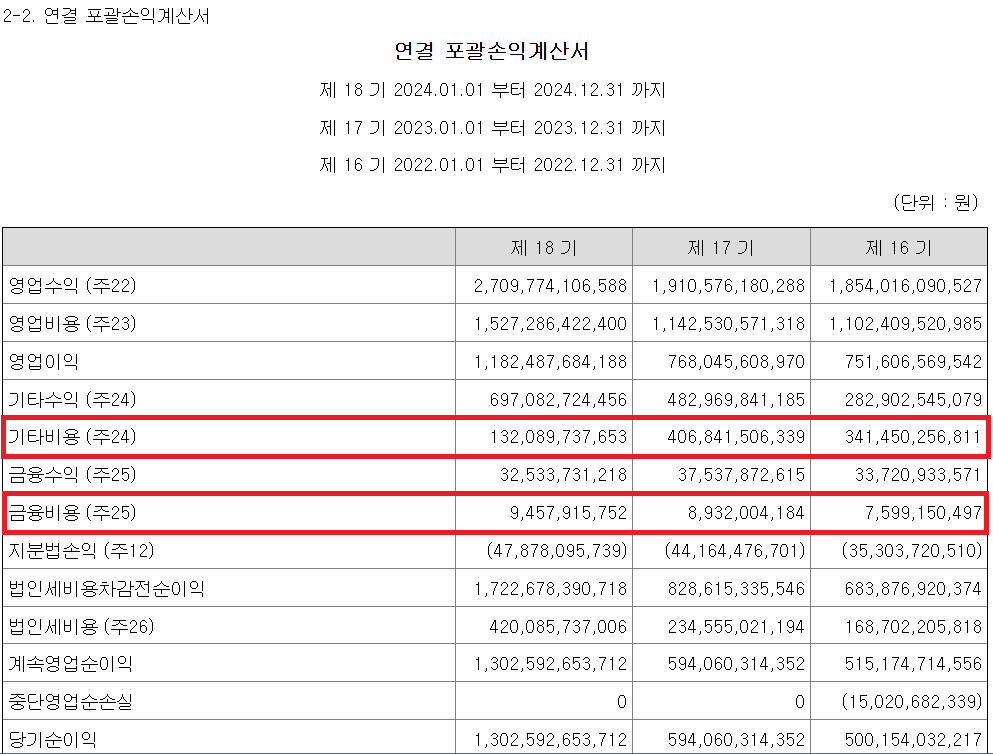Screen dimensions: 993x754
Task: Click the value (44,164,476,701)
Action: click(x=735, y=551)
